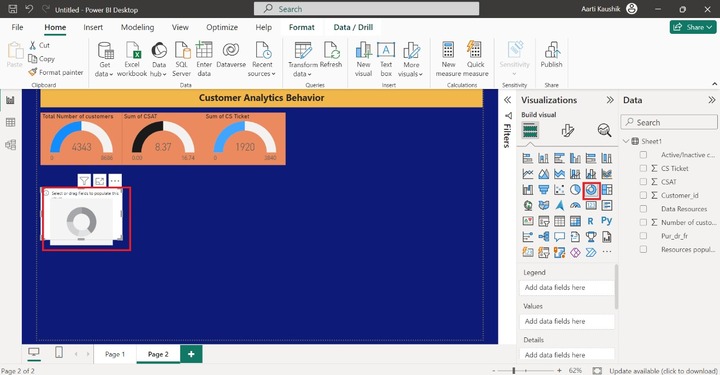The height and width of the screenshot is (375, 720).
Task: Check the CS Ticket field checkbox
Action: point(643,168)
